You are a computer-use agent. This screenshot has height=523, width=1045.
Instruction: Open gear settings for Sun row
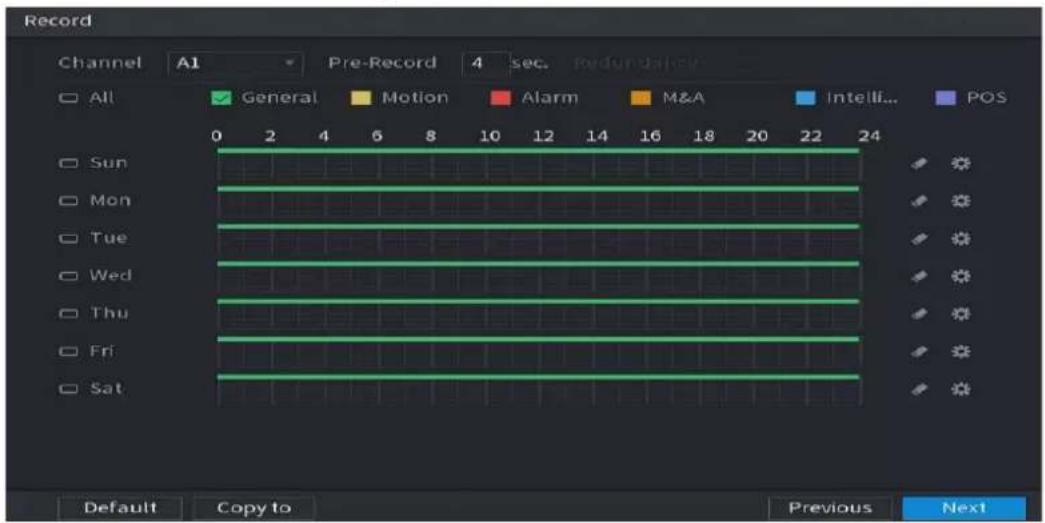(961, 164)
